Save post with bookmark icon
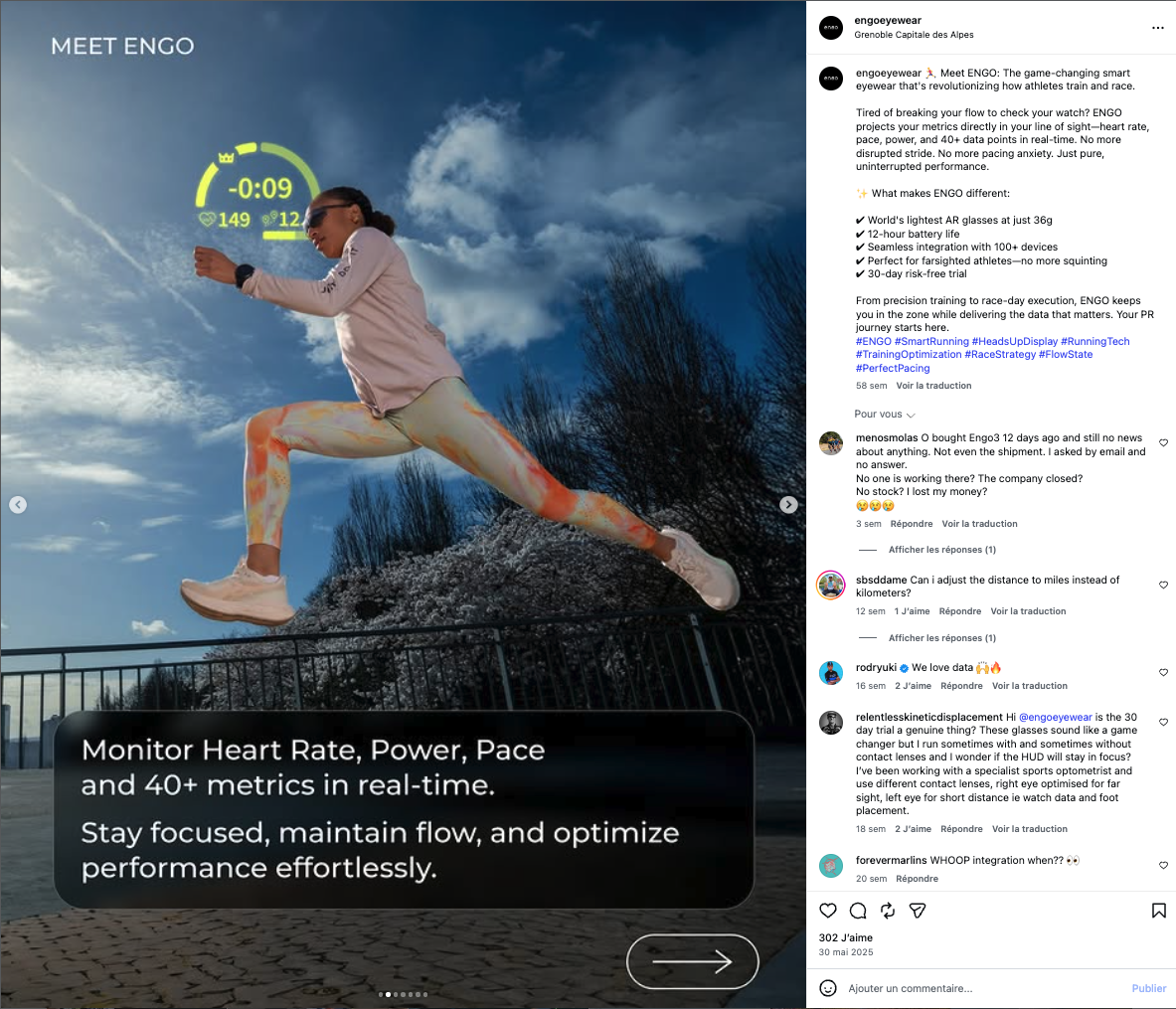 tap(1159, 910)
